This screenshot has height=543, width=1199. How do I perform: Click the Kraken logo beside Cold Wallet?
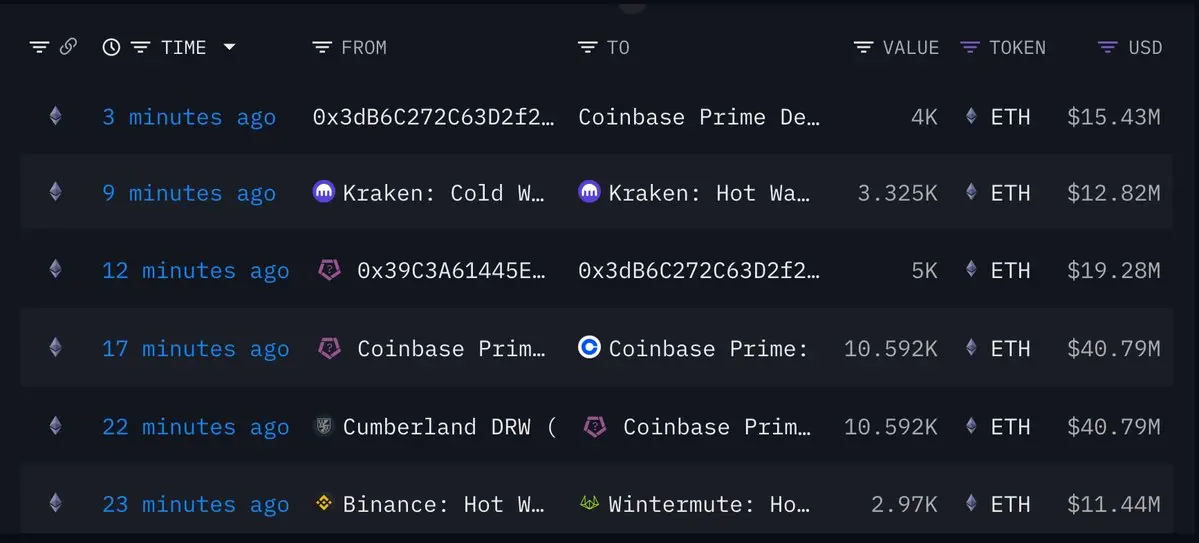pyautogui.click(x=324, y=192)
